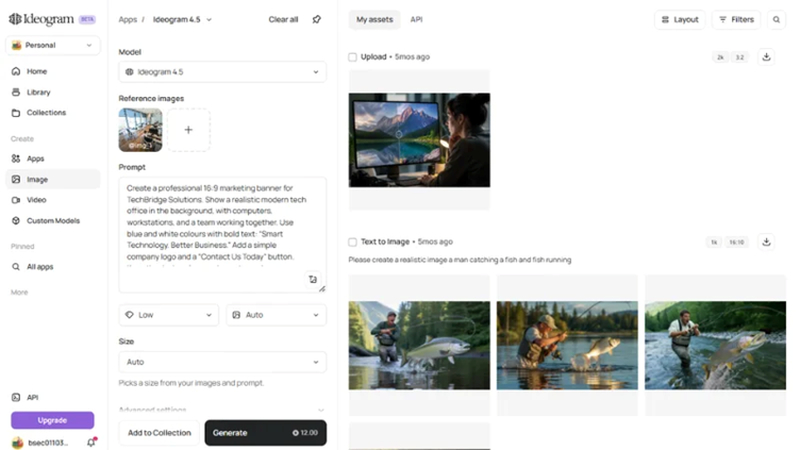Expand the Ideogram 4.5 breadcrumb dropdown
The width and height of the screenshot is (800, 450).
click(182, 19)
